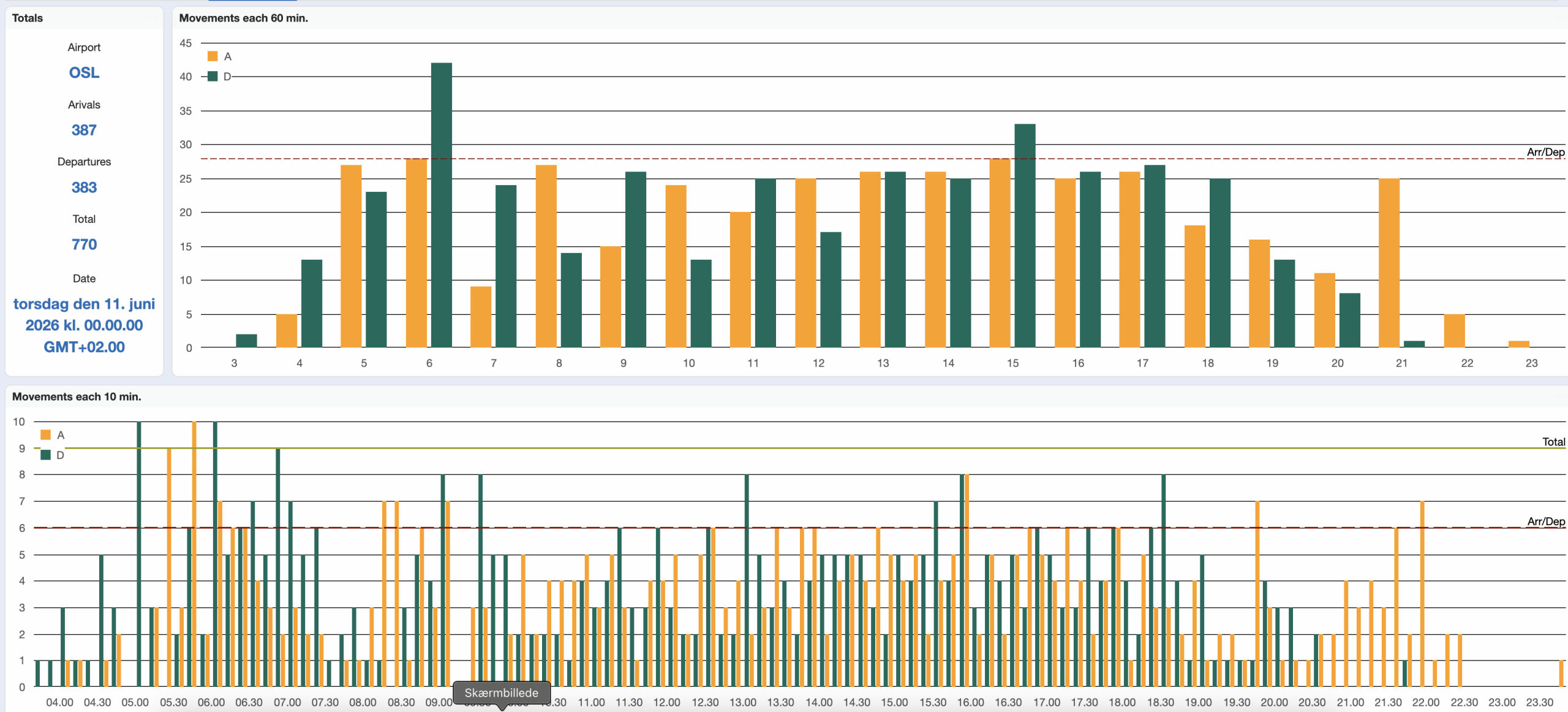Viewport: 1568px width, 712px height.
Task: Click the orange arrivals bar at hour 5
Action: (x=351, y=256)
